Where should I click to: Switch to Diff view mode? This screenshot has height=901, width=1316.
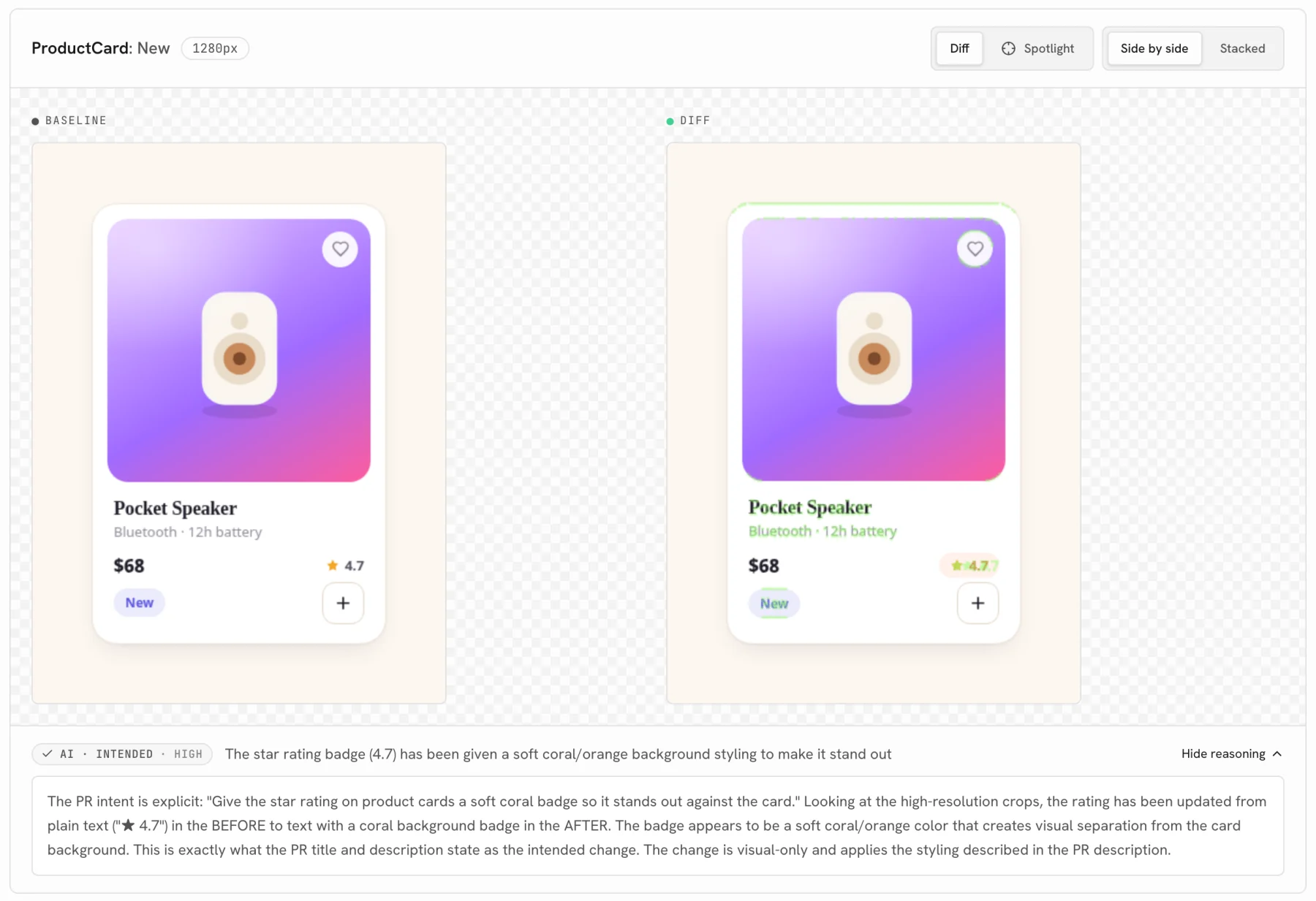[959, 48]
